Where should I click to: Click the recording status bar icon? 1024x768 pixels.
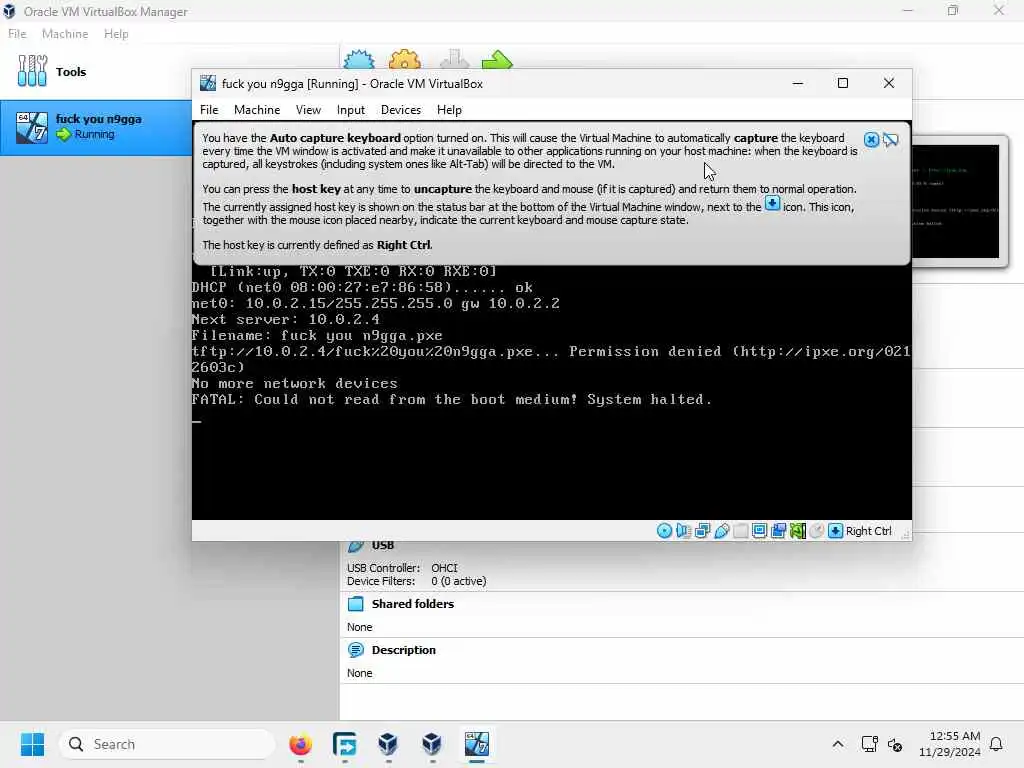[778, 531]
